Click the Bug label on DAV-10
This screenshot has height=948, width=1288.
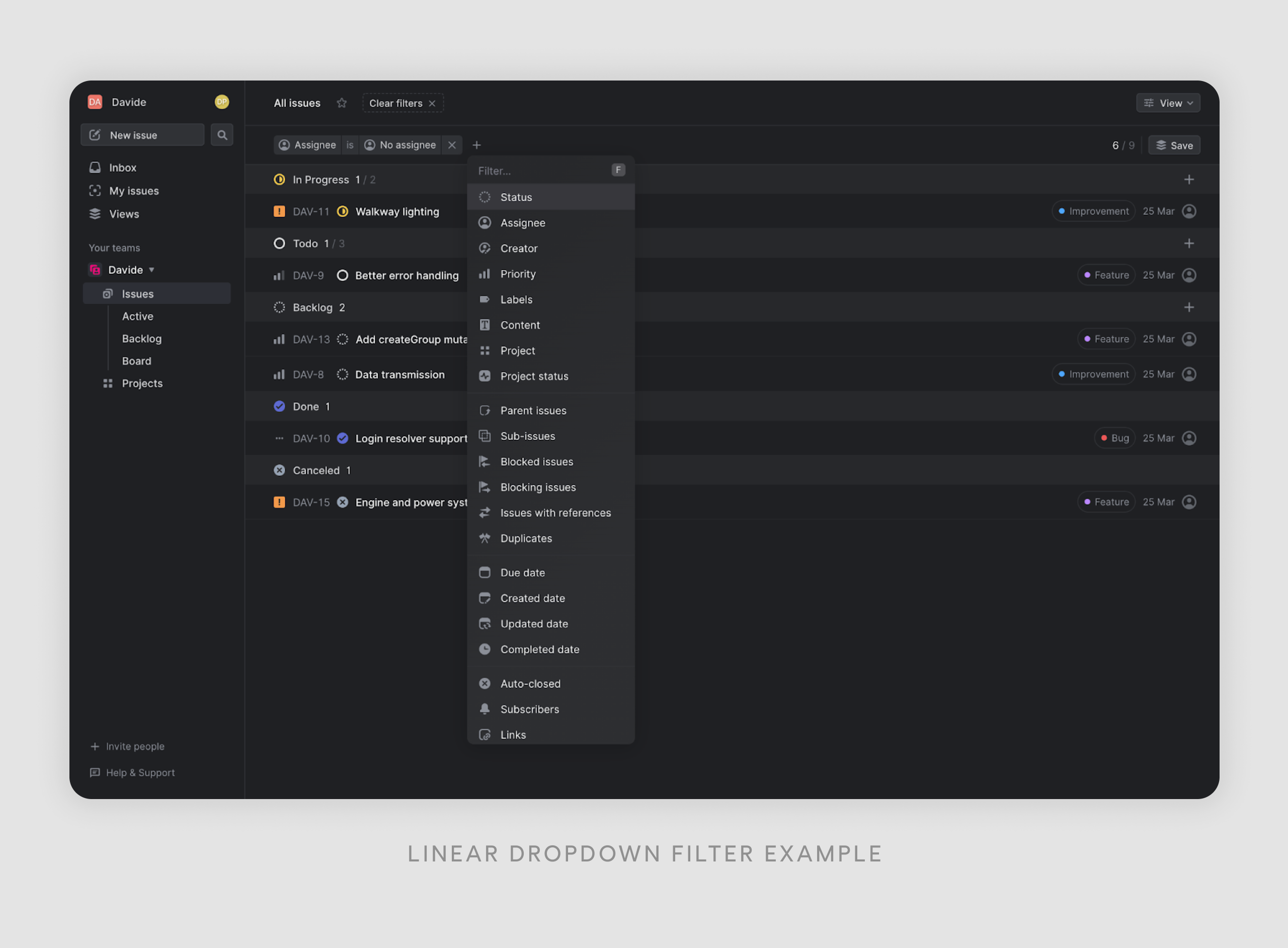tap(1114, 438)
